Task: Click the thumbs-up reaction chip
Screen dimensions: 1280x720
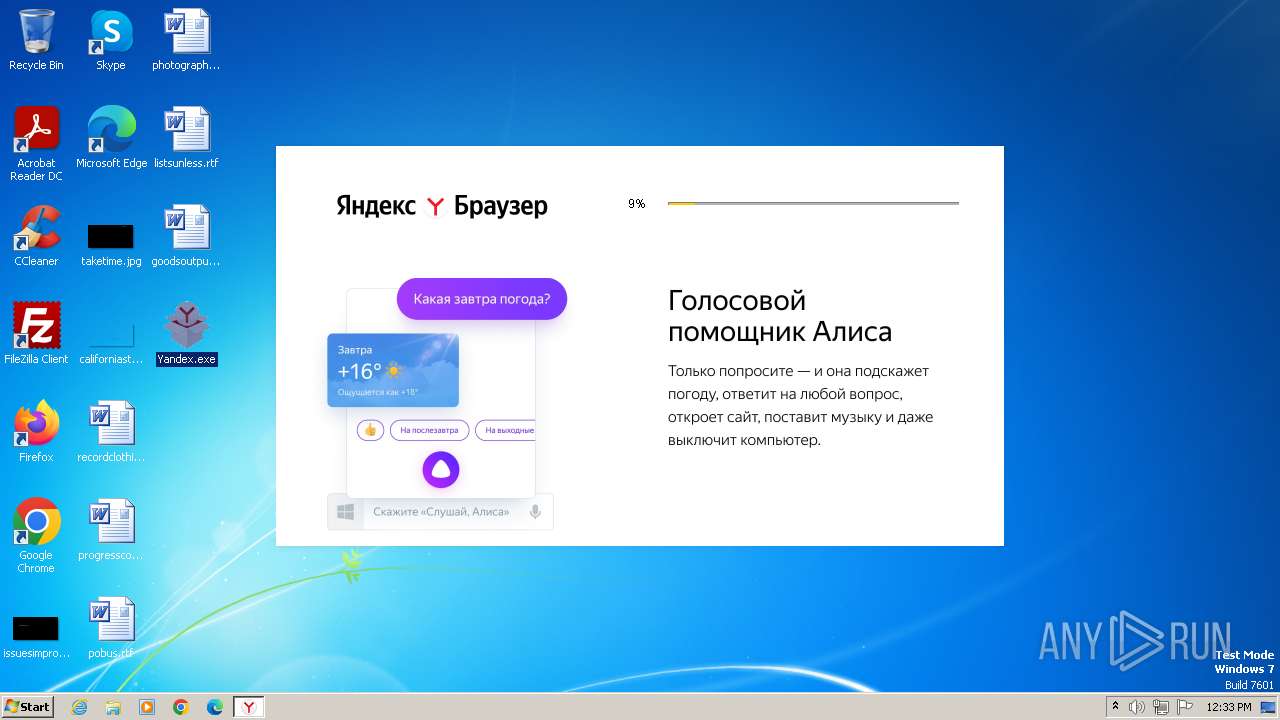Action: [x=370, y=430]
